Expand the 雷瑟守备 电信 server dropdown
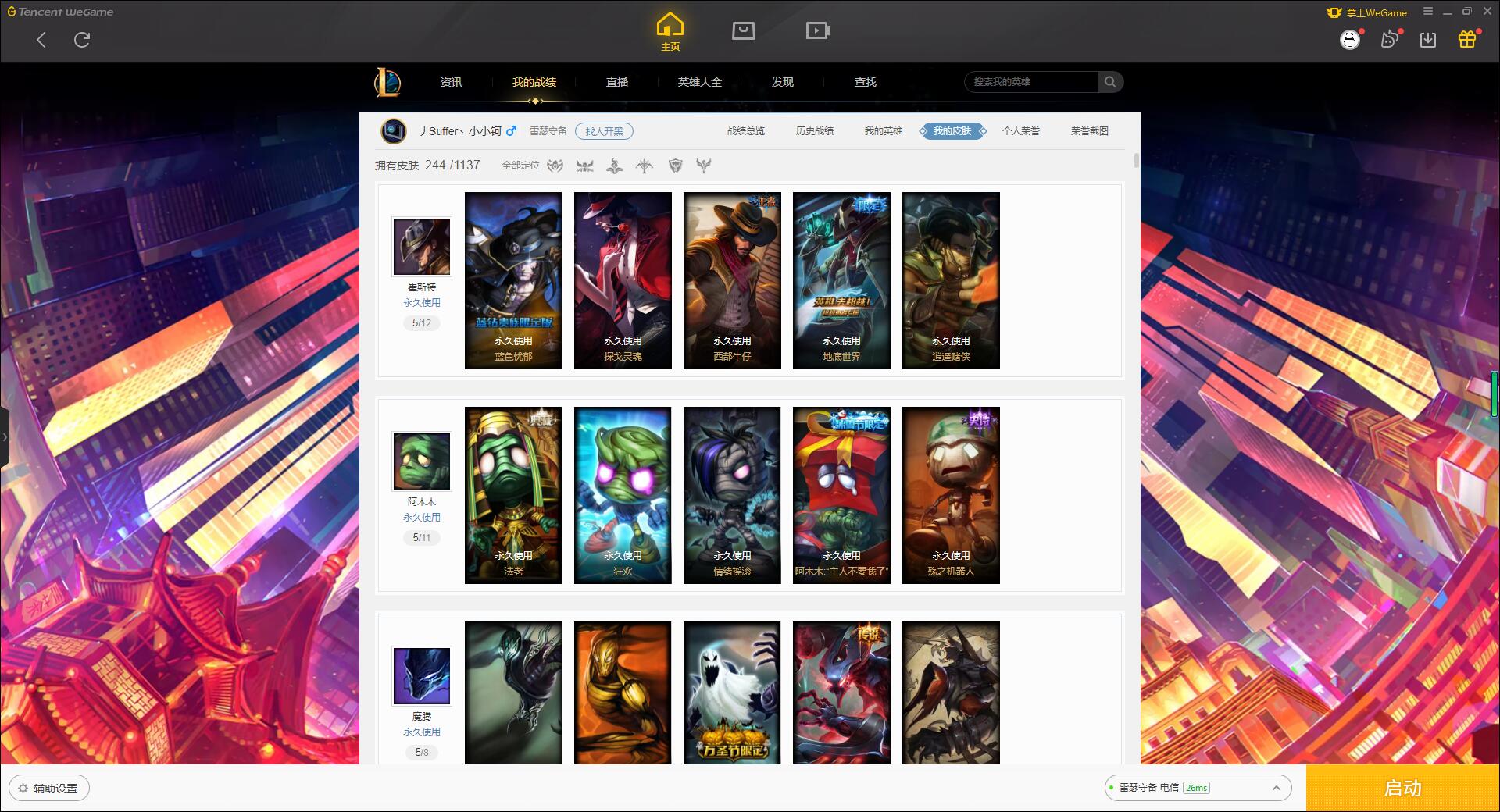 click(1198, 788)
